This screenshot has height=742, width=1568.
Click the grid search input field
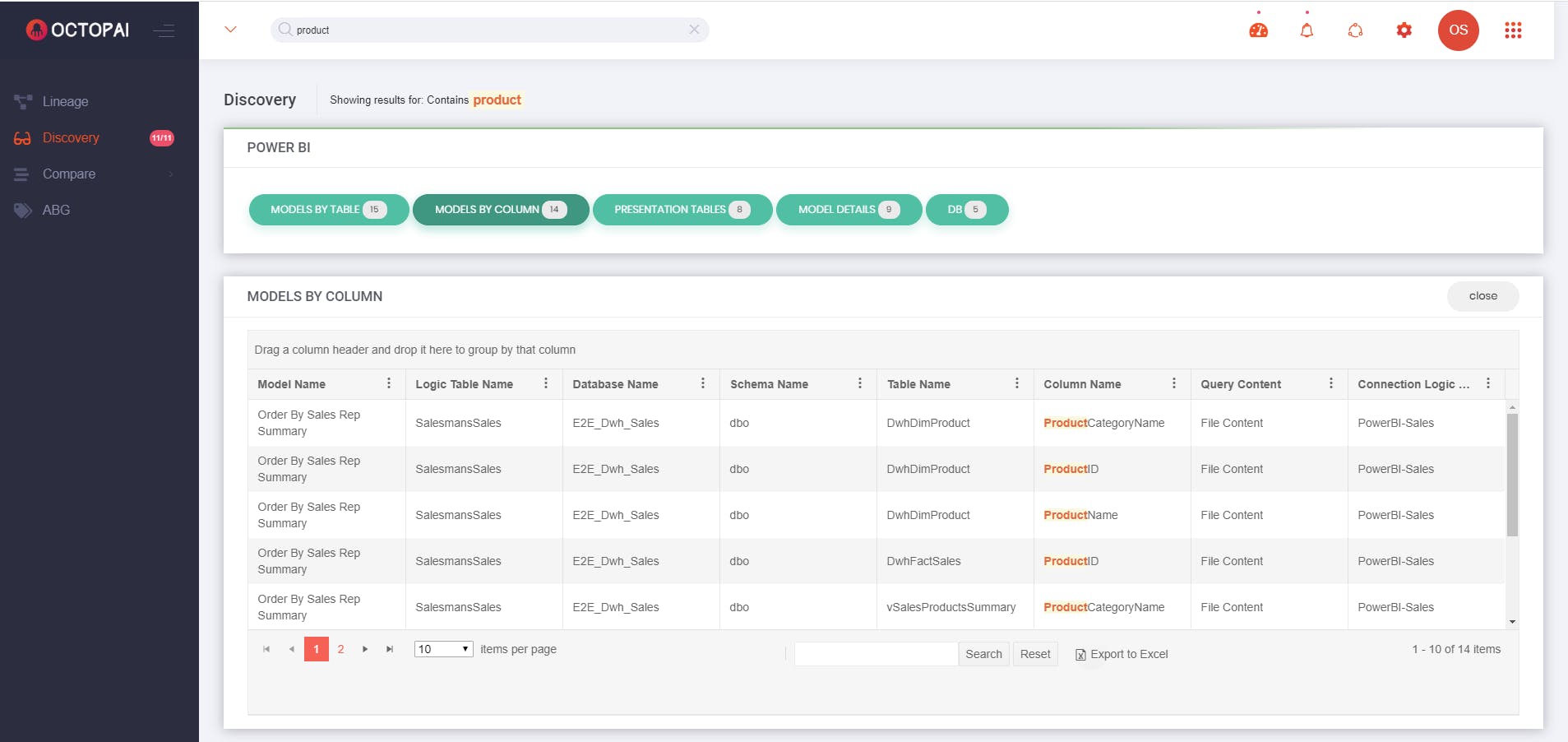tap(876, 654)
